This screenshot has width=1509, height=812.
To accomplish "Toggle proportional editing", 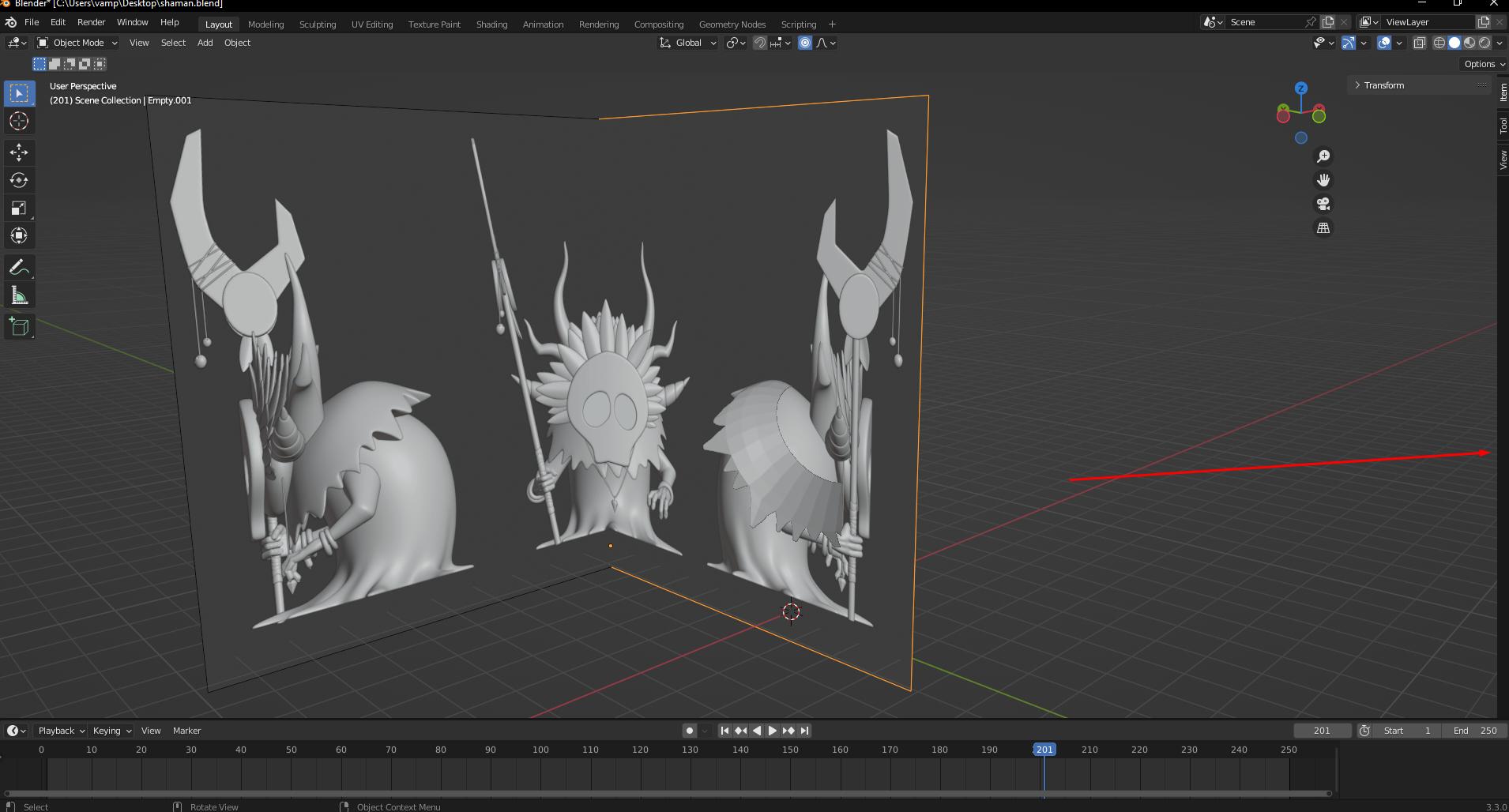I will [805, 43].
